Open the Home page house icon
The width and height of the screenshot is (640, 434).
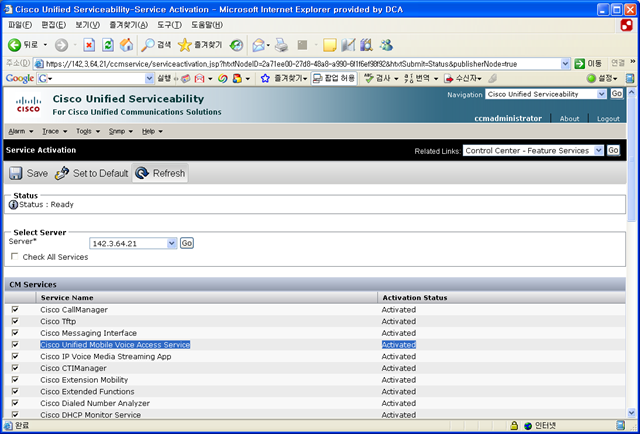coord(127,45)
